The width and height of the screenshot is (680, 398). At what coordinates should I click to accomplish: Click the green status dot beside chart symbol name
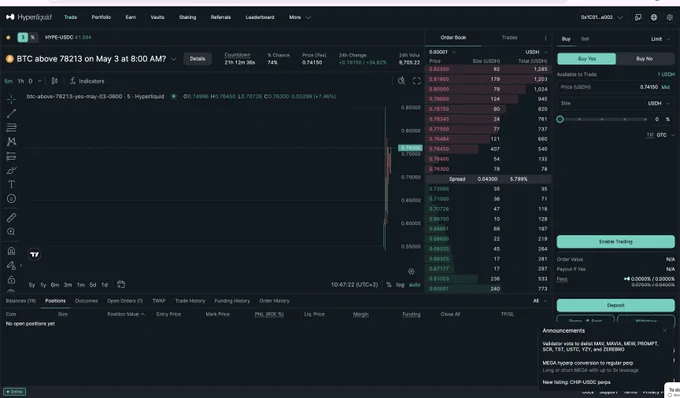click(173, 96)
